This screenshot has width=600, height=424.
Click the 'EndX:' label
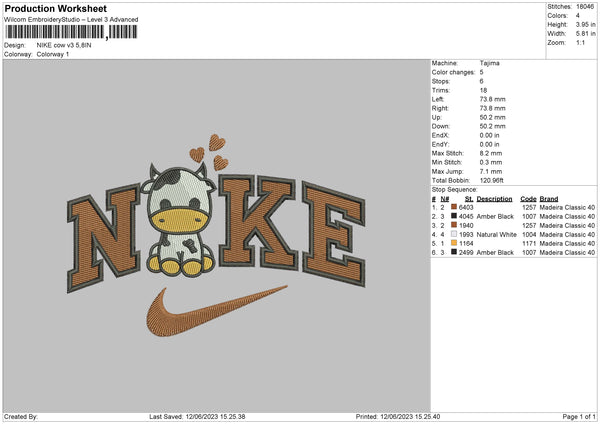pyautogui.click(x=440, y=135)
